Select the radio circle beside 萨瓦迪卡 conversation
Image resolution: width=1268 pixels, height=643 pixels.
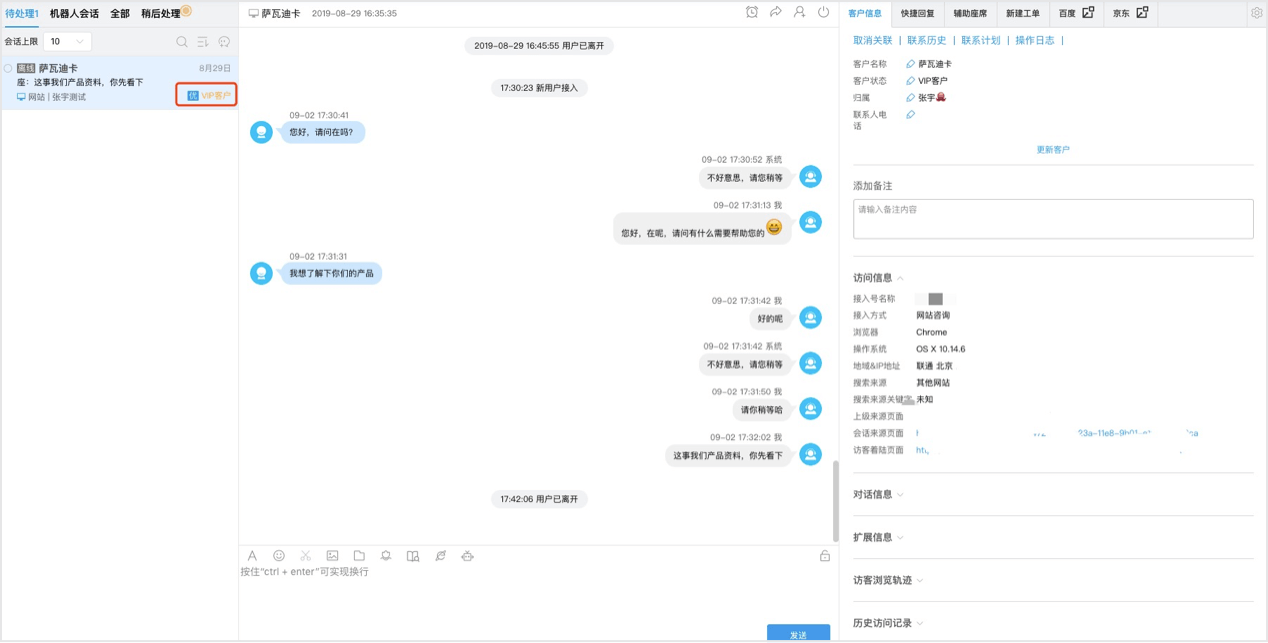(8, 68)
